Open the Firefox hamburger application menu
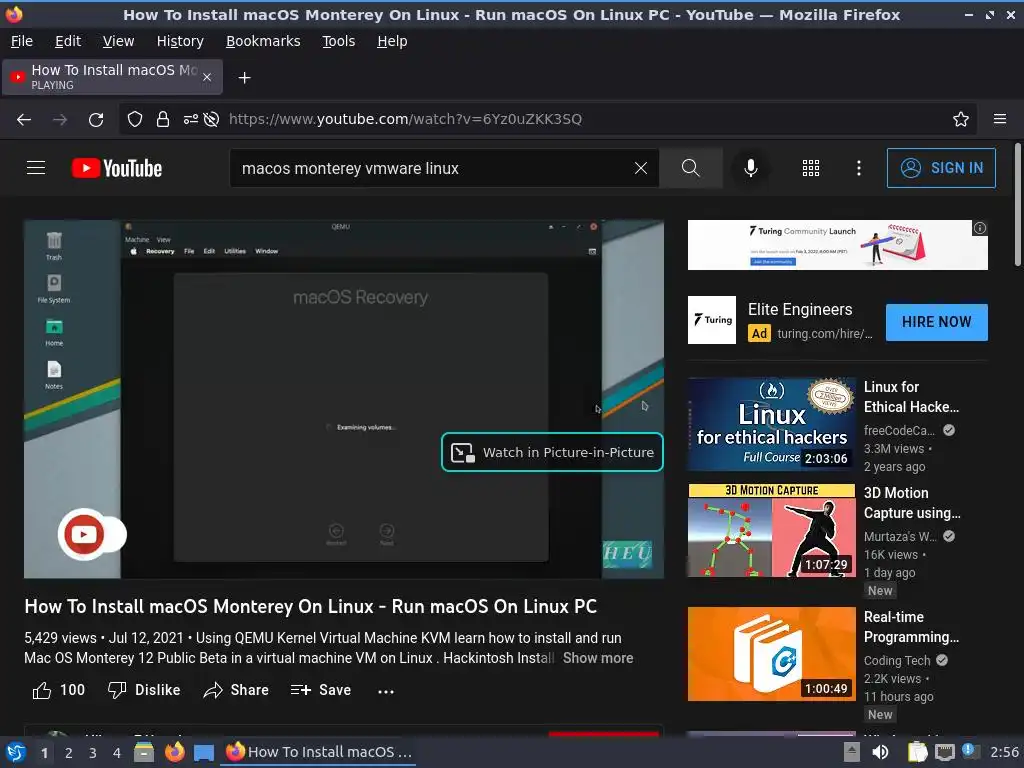The width and height of the screenshot is (1024, 768). pos(1000,119)
